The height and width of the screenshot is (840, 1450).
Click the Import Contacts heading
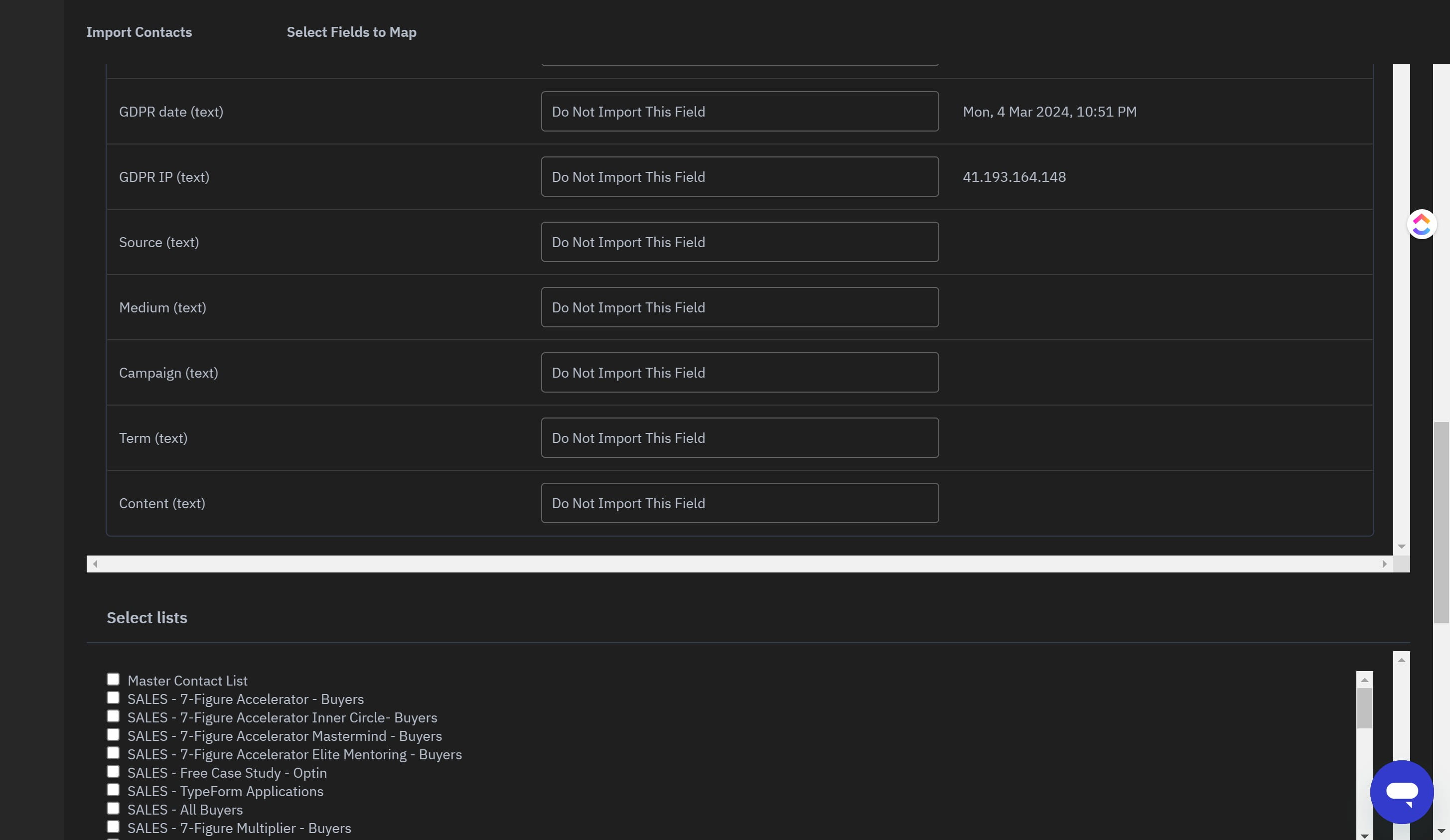click(x=139, y=32)
